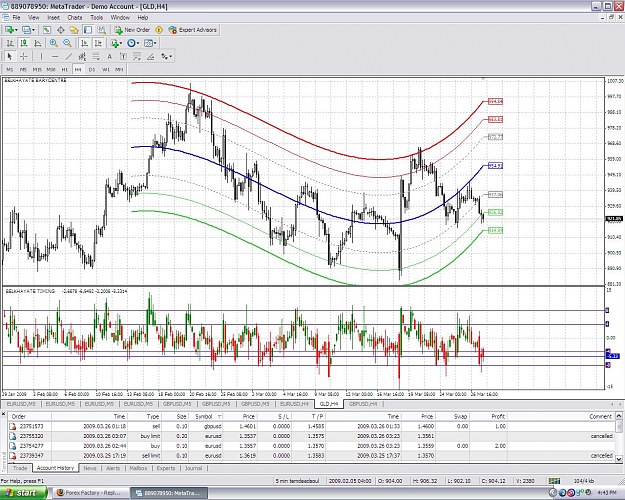Click the New Order button
This screenshot has width=625, height=500.
point(132,30)
